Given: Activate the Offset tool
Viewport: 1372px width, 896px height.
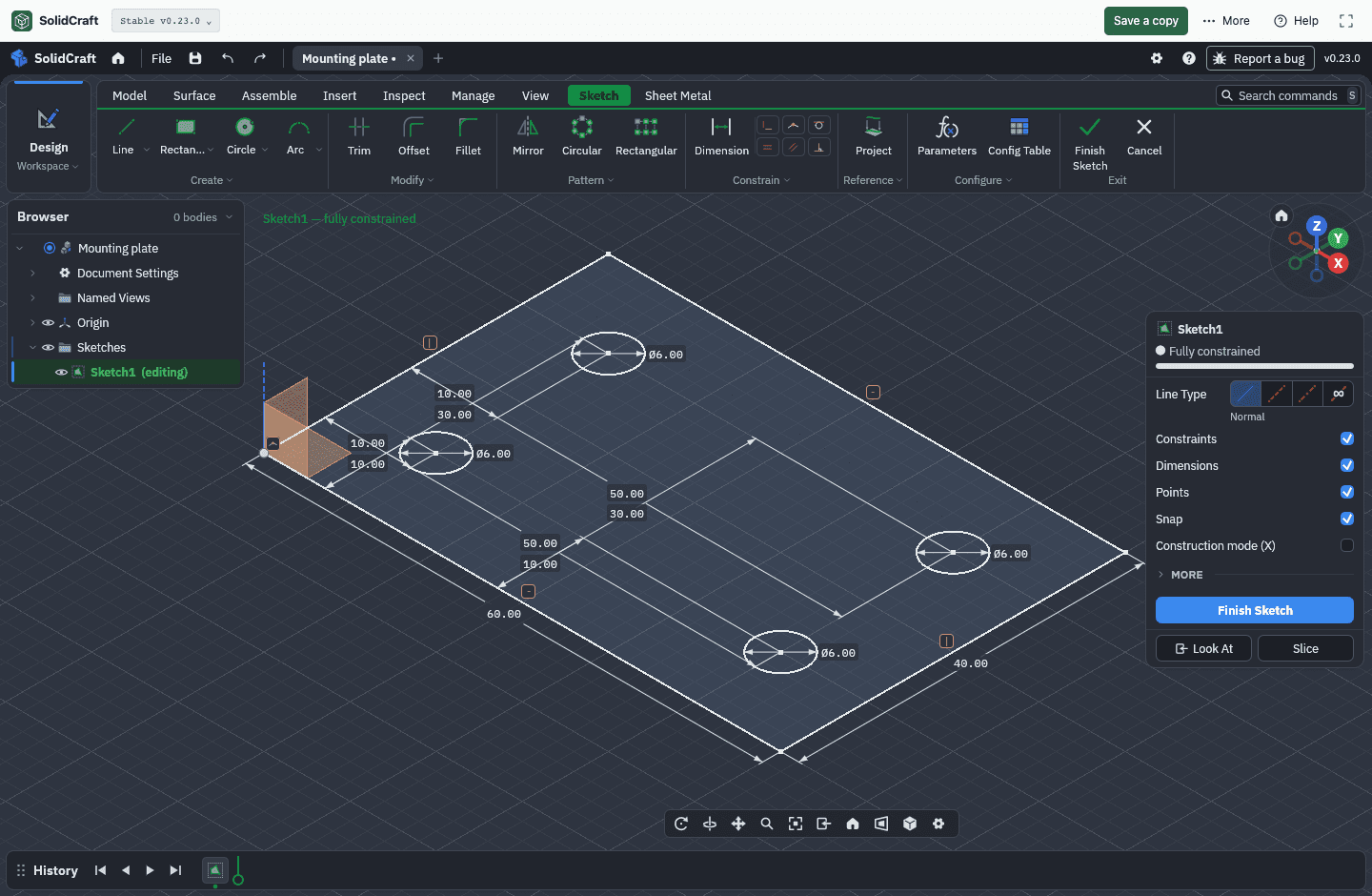Looking at the screenshot, I should coord(414,135).
